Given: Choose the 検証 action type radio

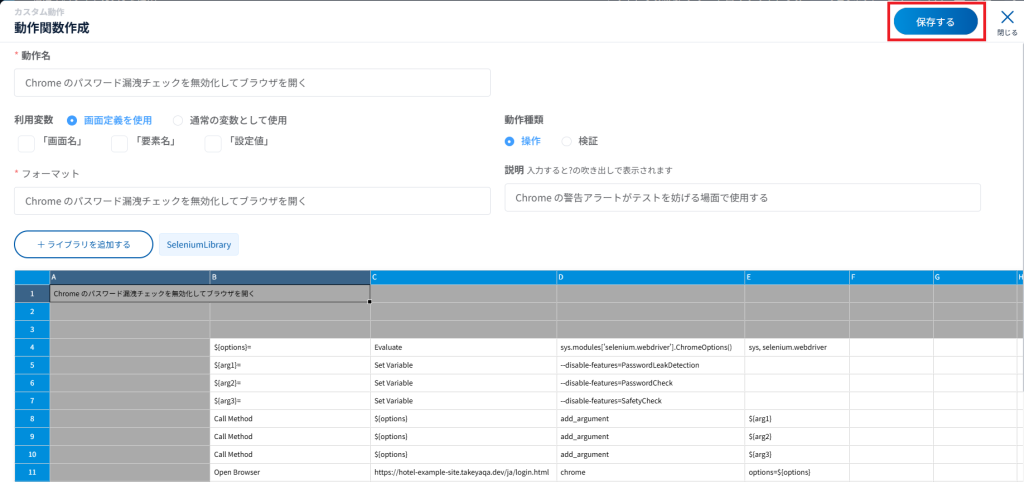Looking at the screenshot, I should click(567, 141).
